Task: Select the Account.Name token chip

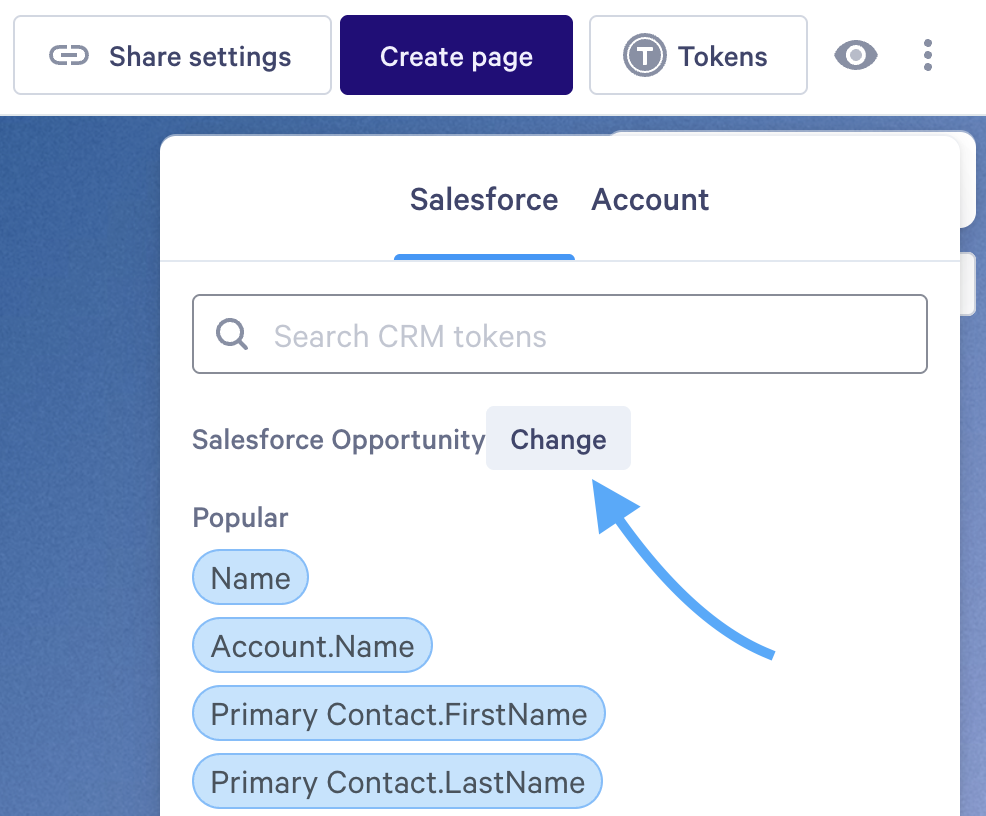Action: (312, 646)
